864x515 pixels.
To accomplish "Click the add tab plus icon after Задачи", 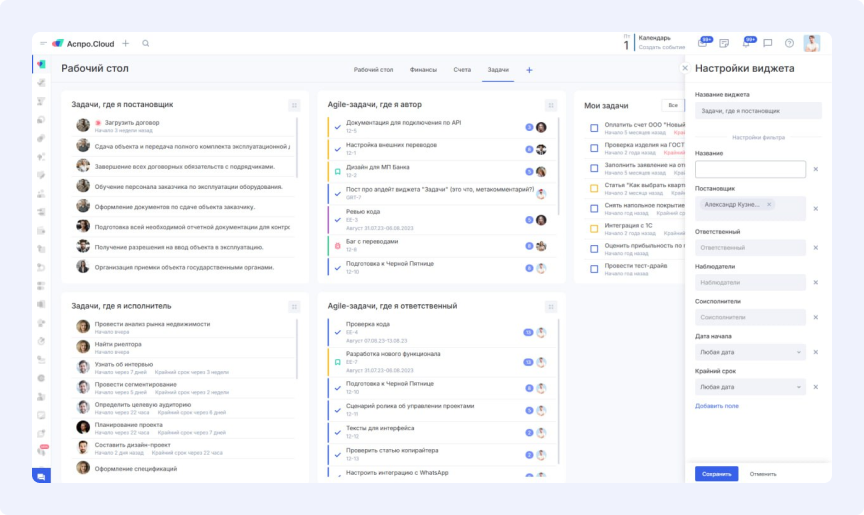I will [x=529, y=70].
